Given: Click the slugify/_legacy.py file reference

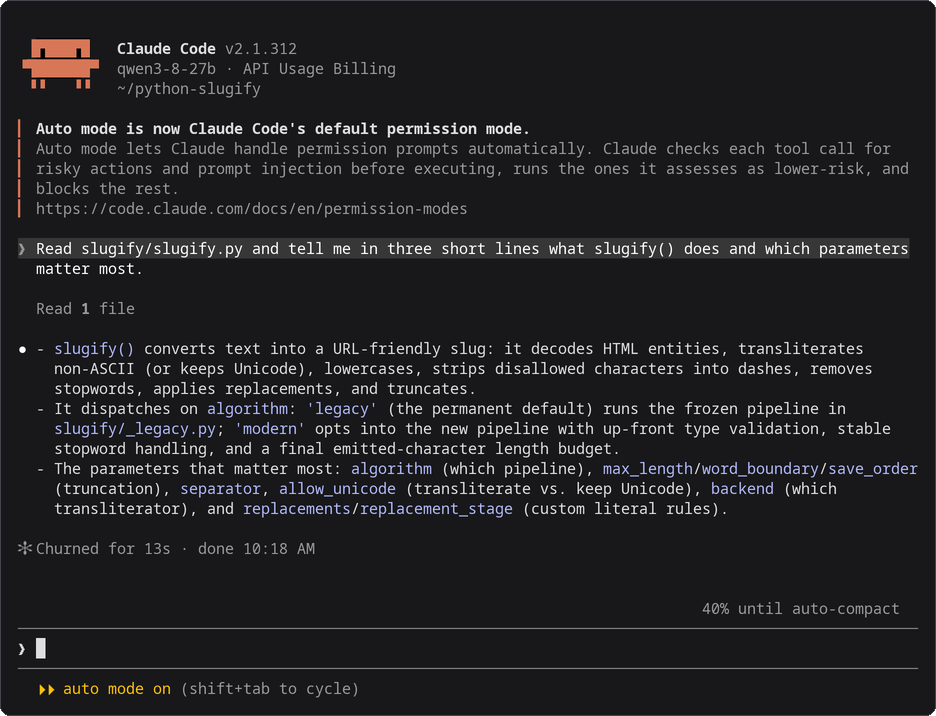Looking at the screenshot, I should tap(135, 429).
